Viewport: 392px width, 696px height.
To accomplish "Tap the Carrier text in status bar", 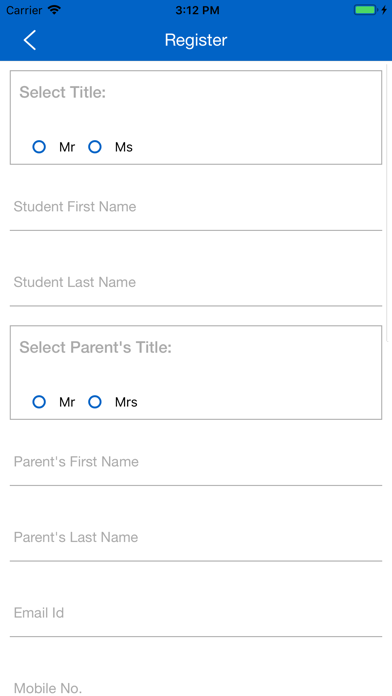I will point(24,10).
